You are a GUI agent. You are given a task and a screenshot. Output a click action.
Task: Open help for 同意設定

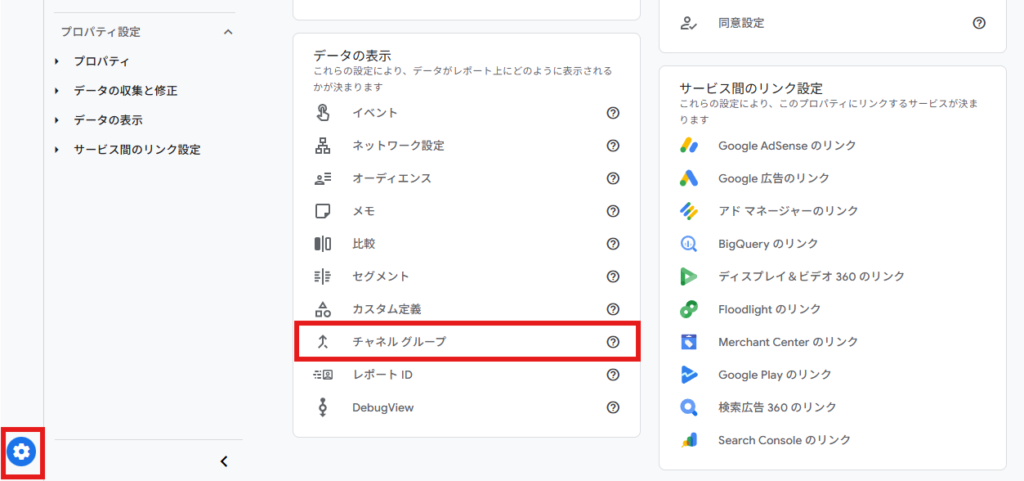[978, 23]
